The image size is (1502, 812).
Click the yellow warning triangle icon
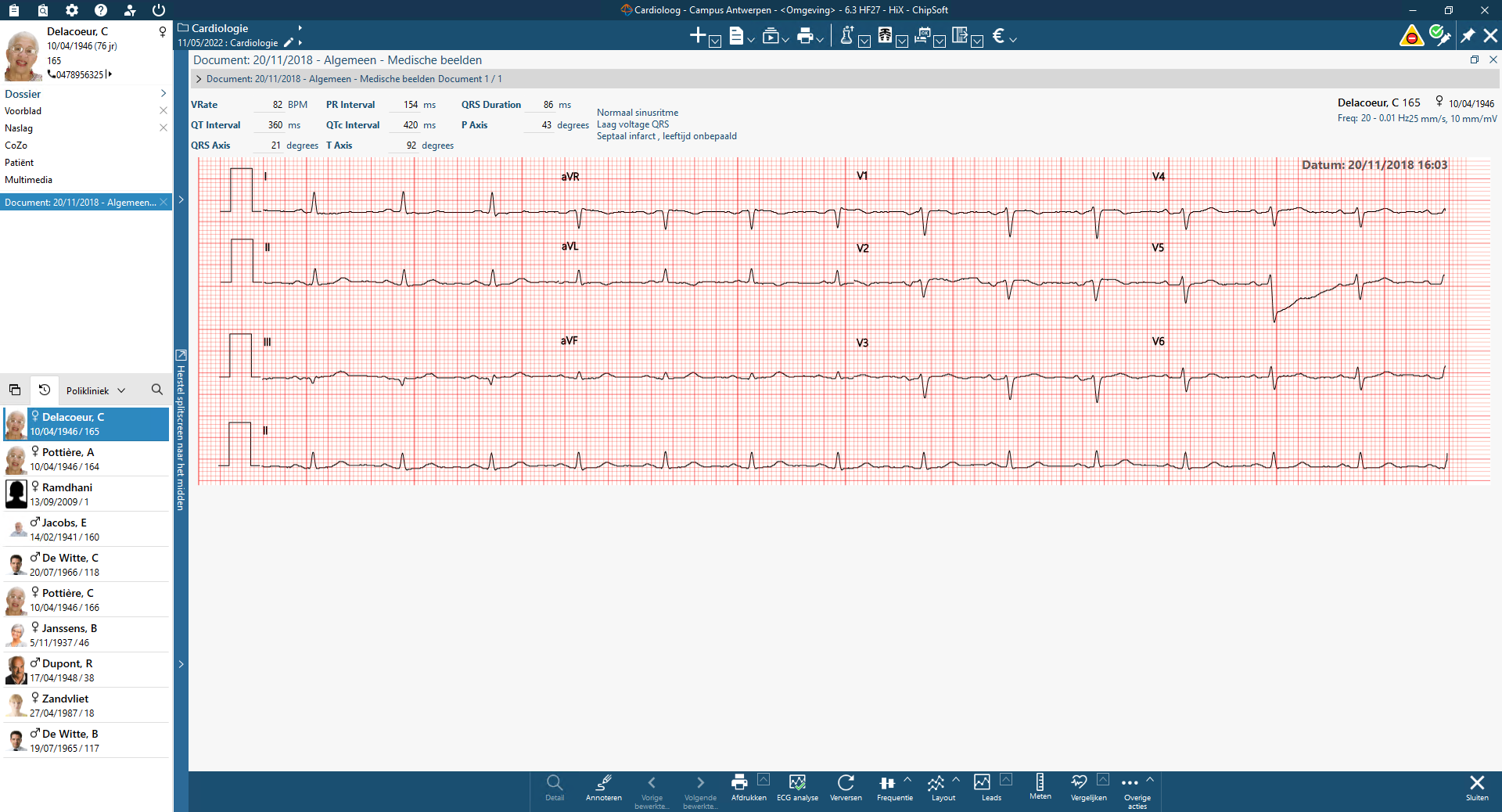[1411, 36]
